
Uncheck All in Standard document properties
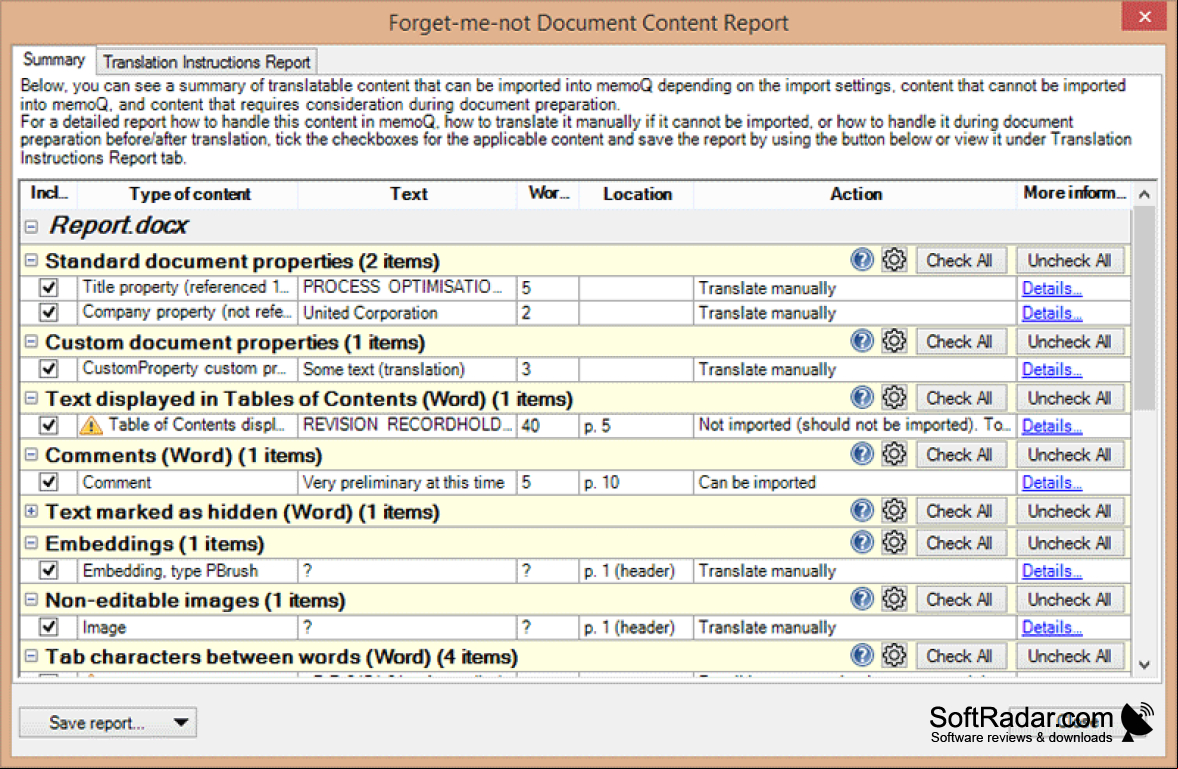[x=1070, y=261]
